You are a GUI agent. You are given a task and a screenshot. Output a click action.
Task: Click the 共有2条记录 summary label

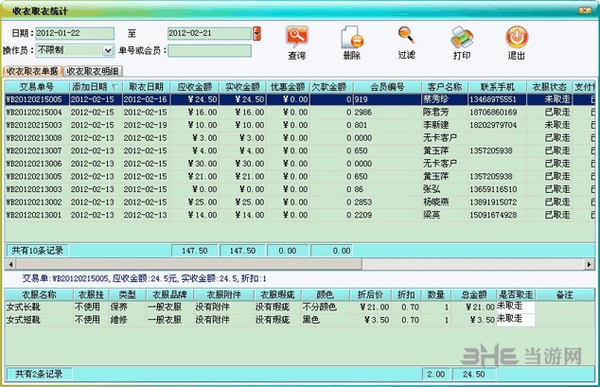[39, 374]
